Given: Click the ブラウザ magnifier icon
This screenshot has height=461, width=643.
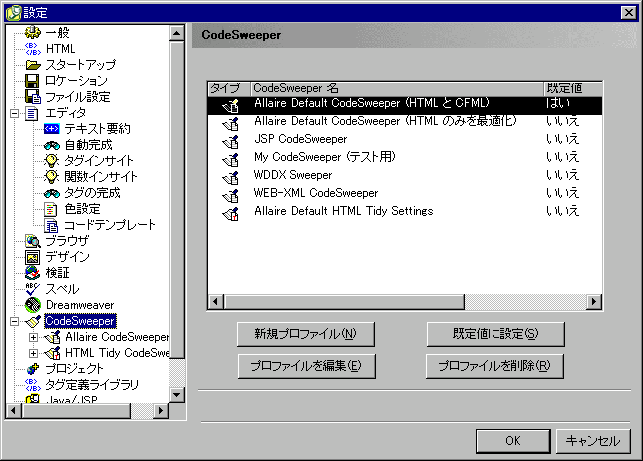Looking at the screenshot, I should click(x=33, y=241).
